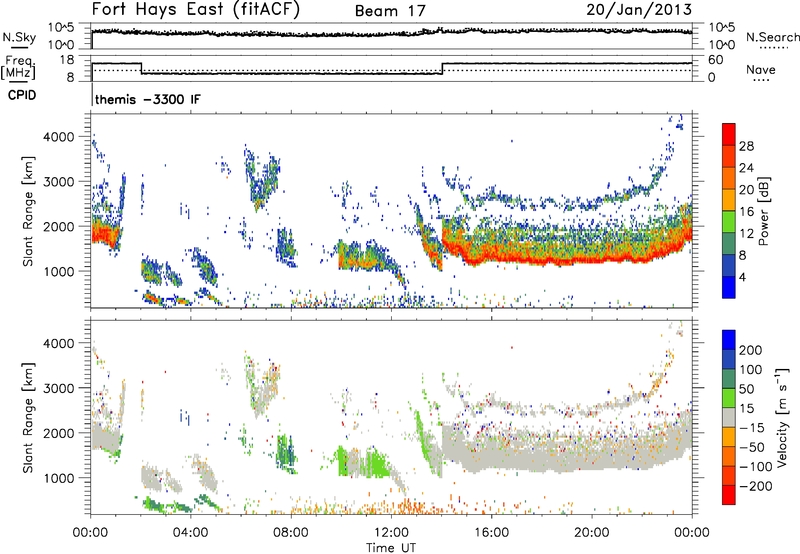Click the '18' tick on the frequency axis
Viewport: 800px width, 554px height.
(68, 60)
